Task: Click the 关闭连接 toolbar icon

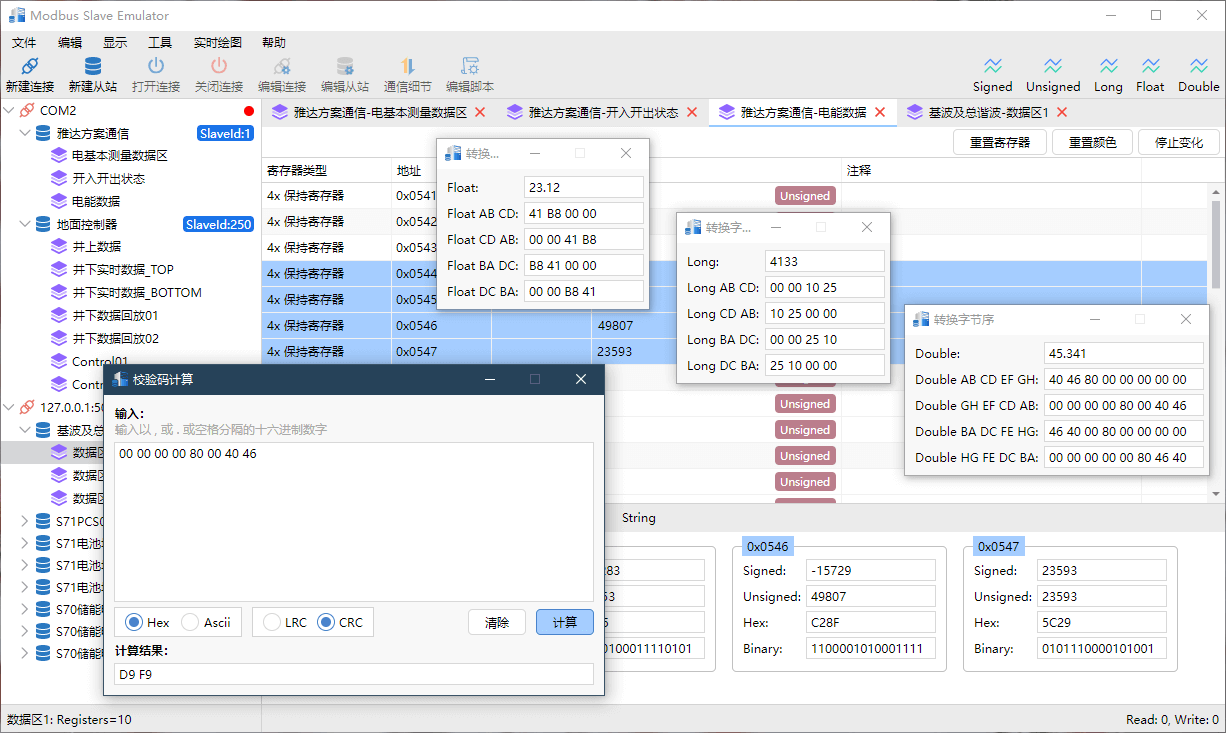Action: click(218, 67)
